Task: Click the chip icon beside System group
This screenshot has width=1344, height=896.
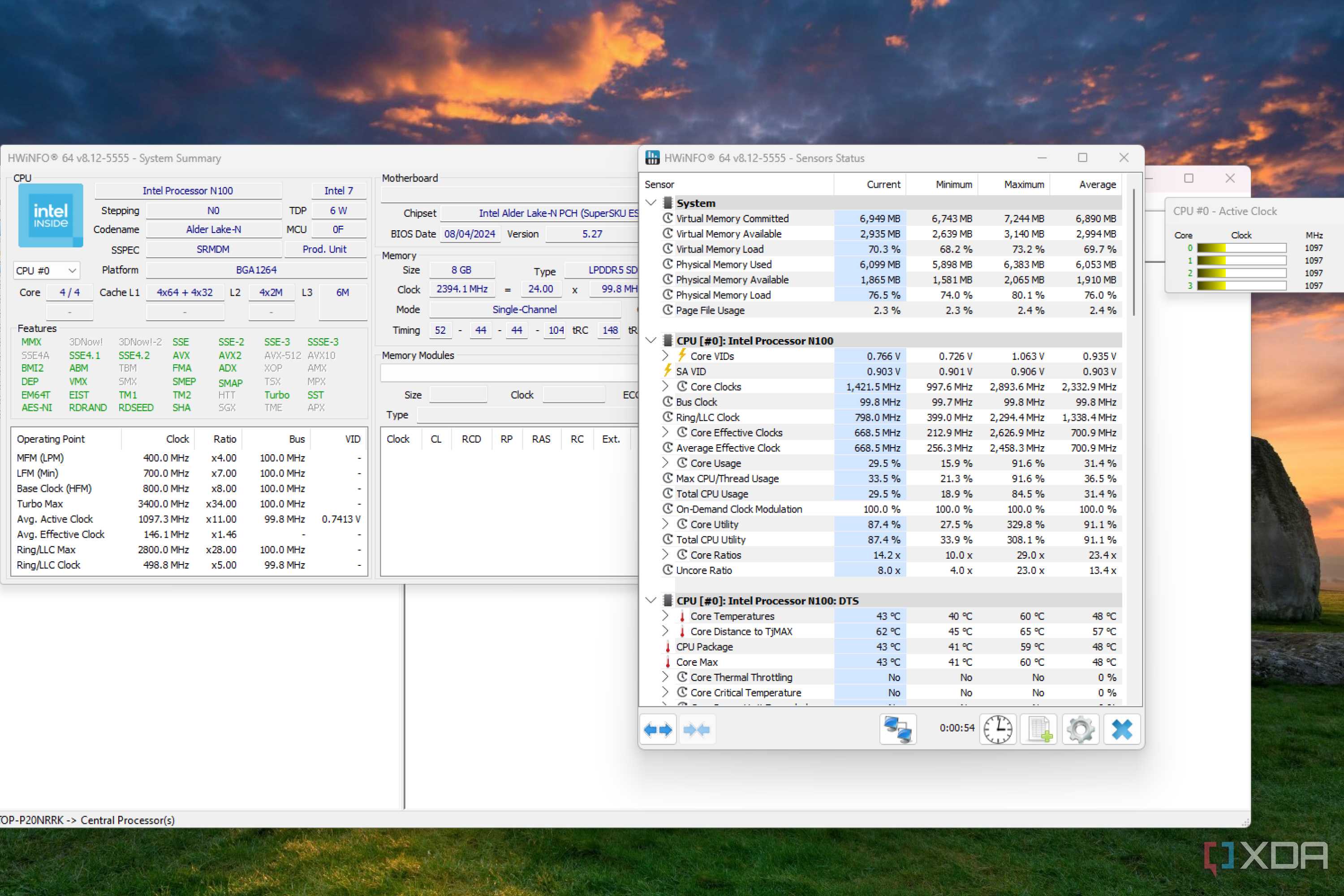Action: (x=668, y=203)
